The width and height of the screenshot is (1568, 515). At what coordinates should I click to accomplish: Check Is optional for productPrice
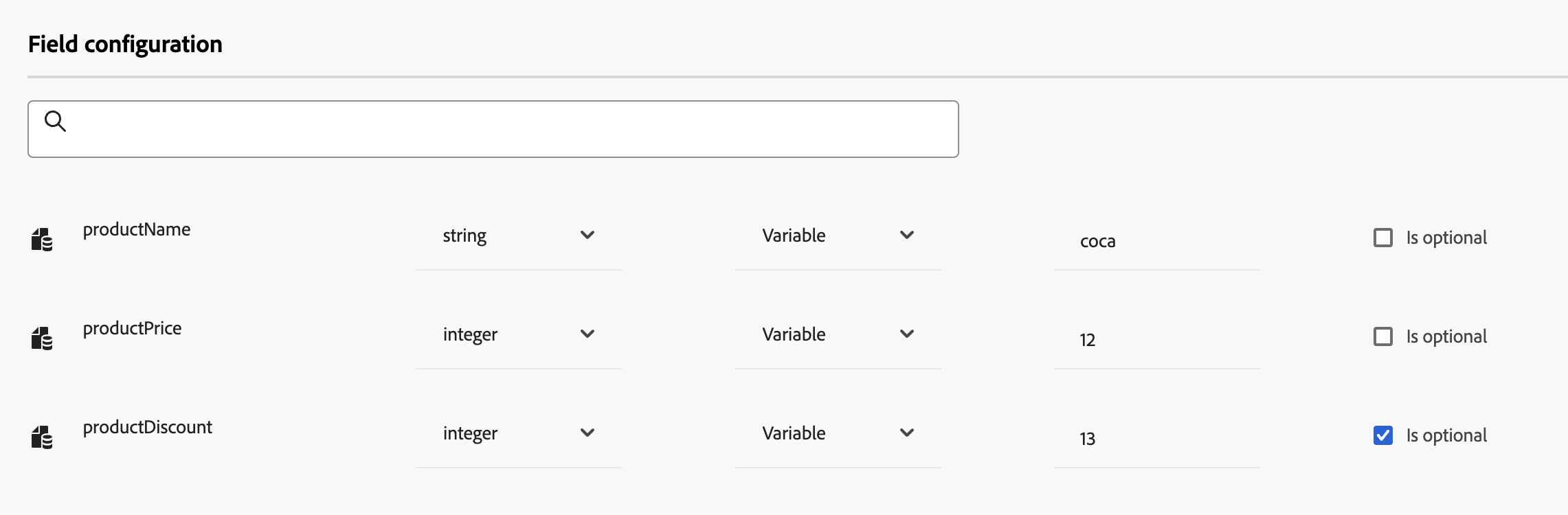pos(1382,336)
